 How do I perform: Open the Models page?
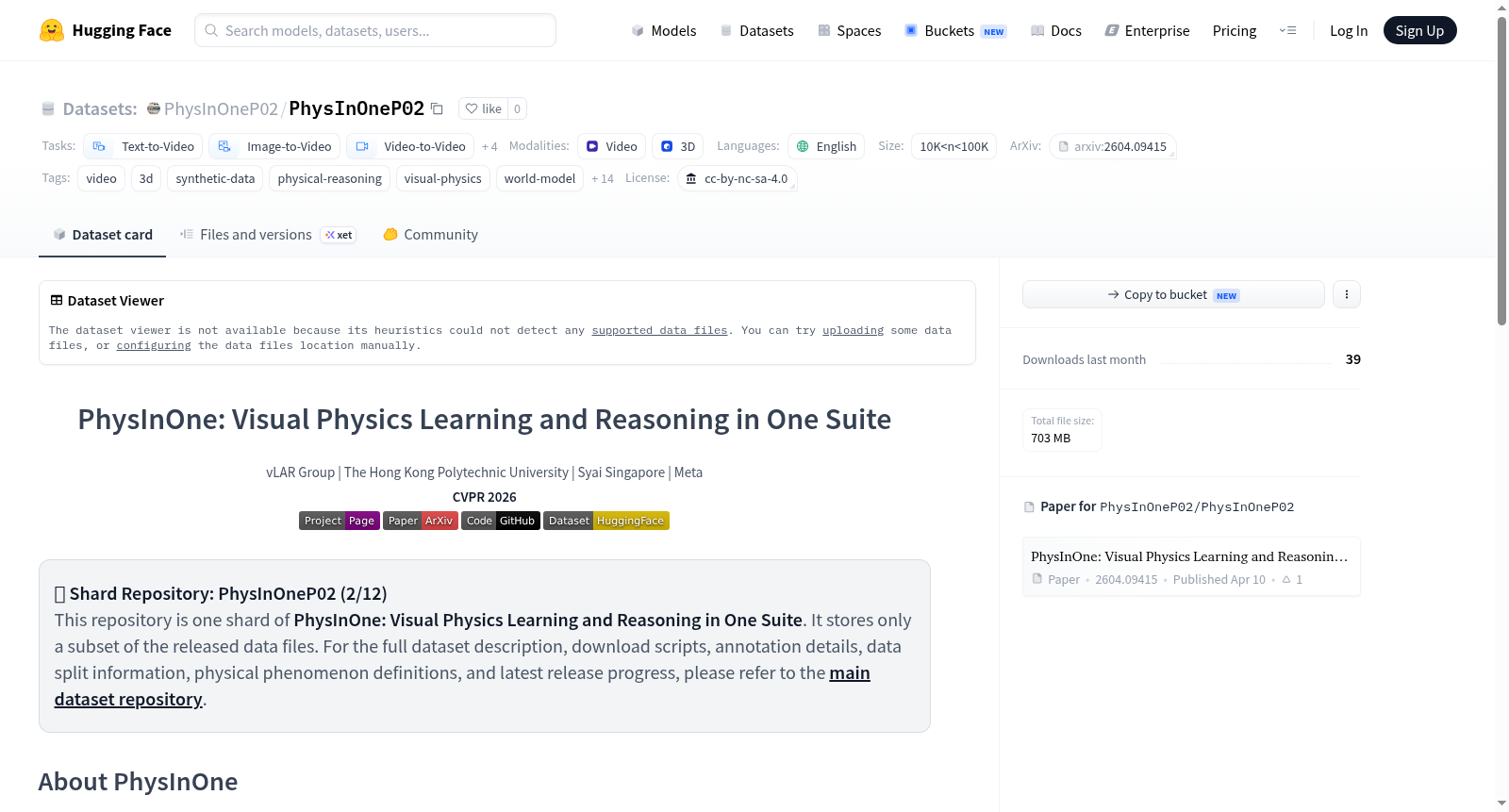(664, 30)
